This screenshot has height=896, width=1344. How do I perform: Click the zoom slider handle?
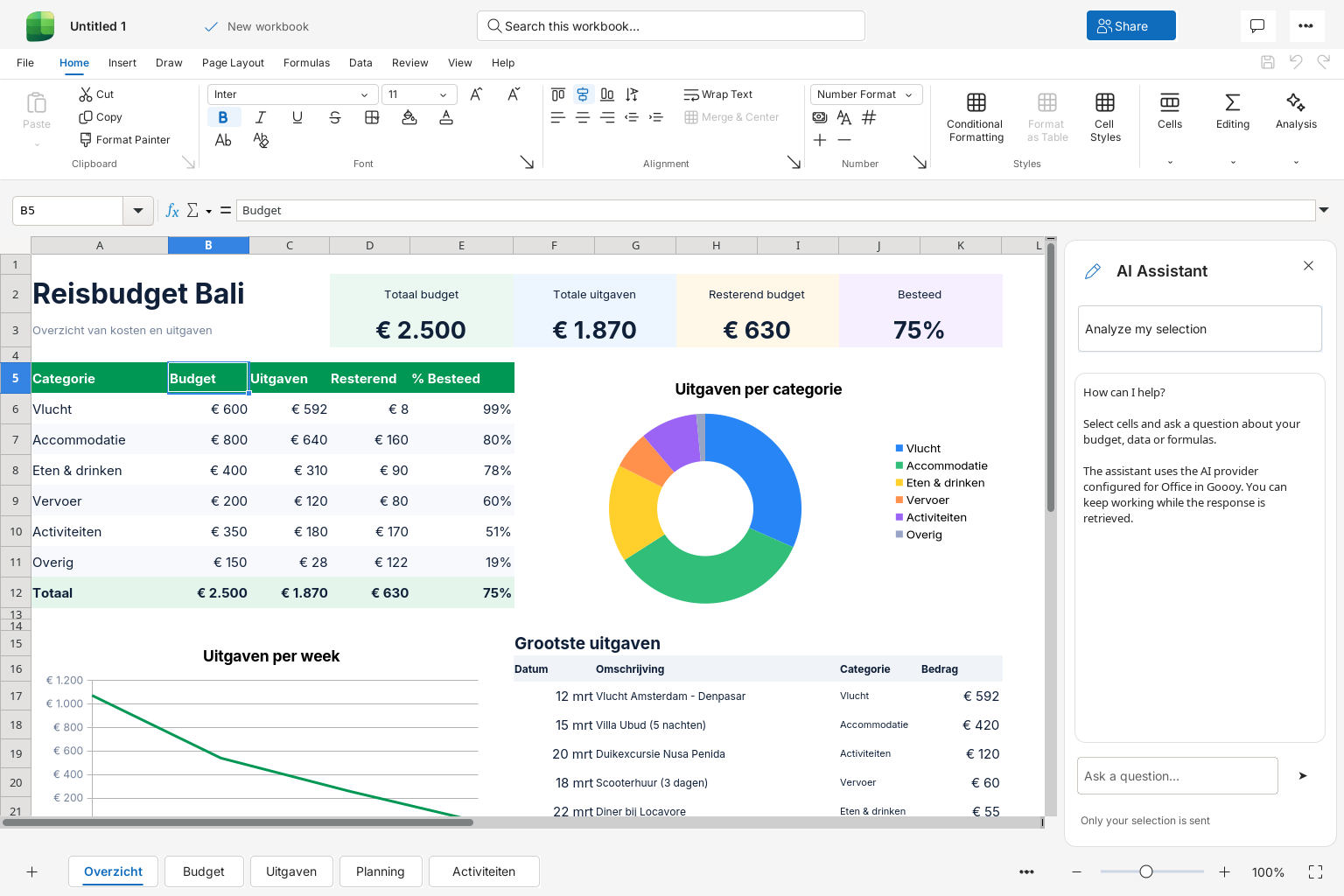1146,871
